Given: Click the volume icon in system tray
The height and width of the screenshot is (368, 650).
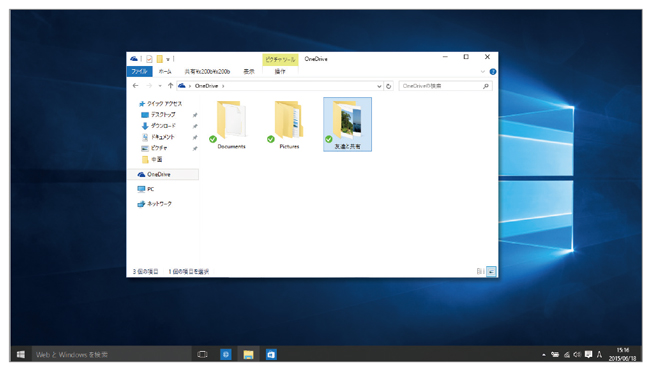Looking at the screenshot, I should pyautogui.click(x=577, y=354).
